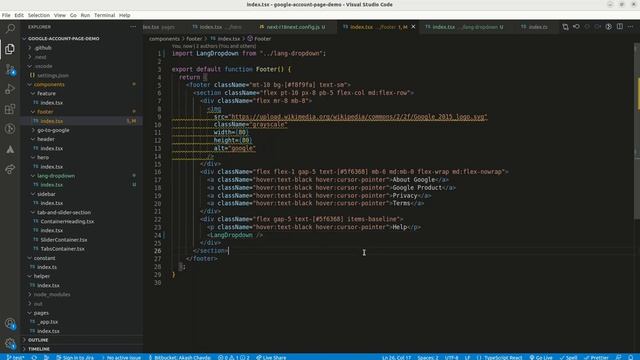The image size is (640, 360).
Task: Open the Help menu
Action: pos(124,15)
